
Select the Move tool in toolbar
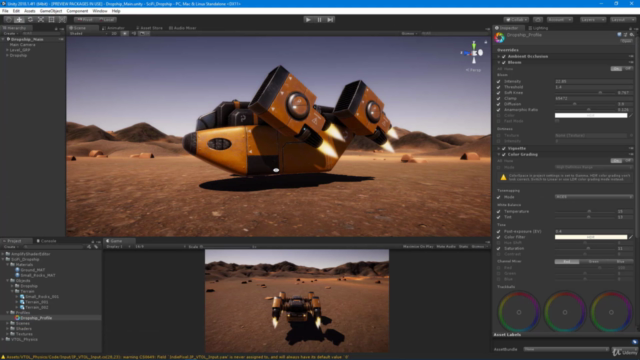click(19, 20)
